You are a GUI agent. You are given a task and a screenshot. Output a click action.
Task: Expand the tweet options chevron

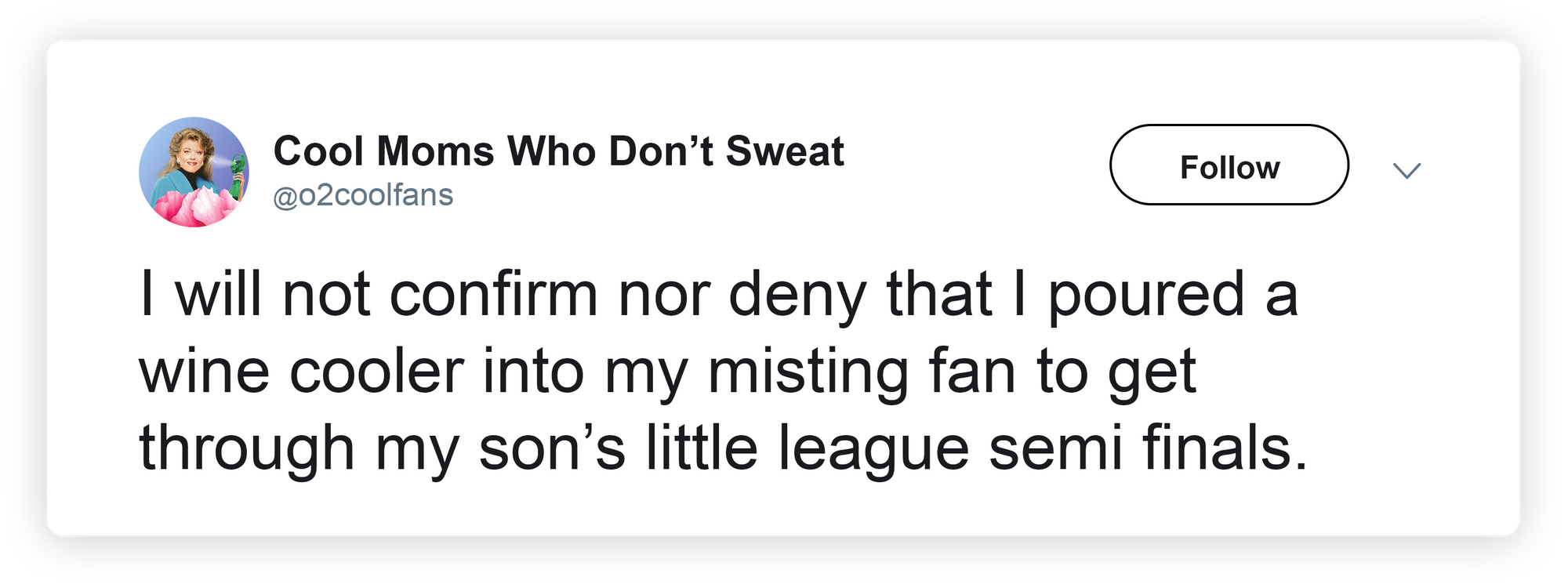(x=1407, y=170)
